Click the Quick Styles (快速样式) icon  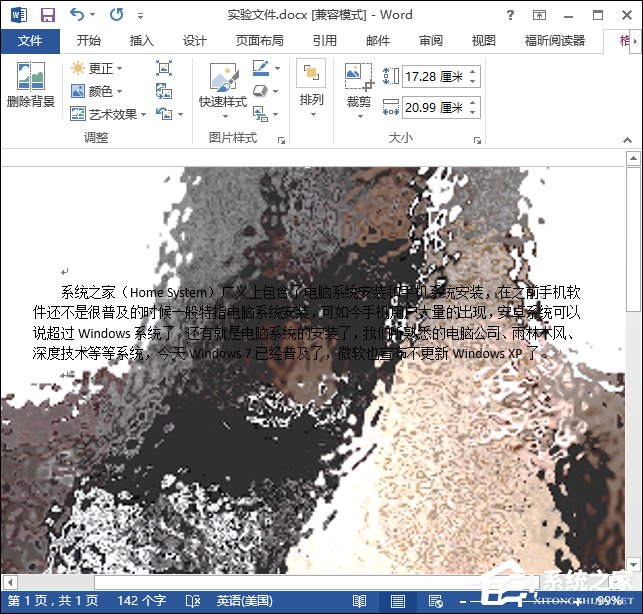222,78
